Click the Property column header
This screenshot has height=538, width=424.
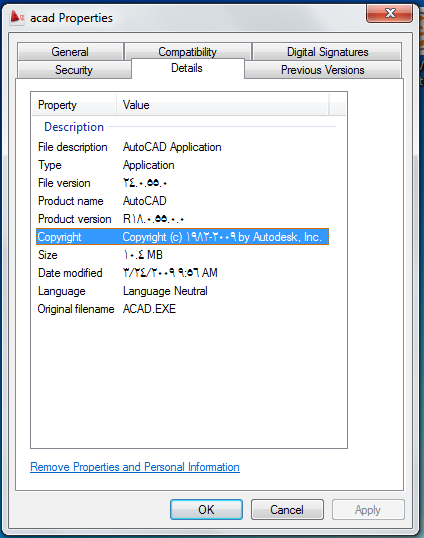coord(74,105)
